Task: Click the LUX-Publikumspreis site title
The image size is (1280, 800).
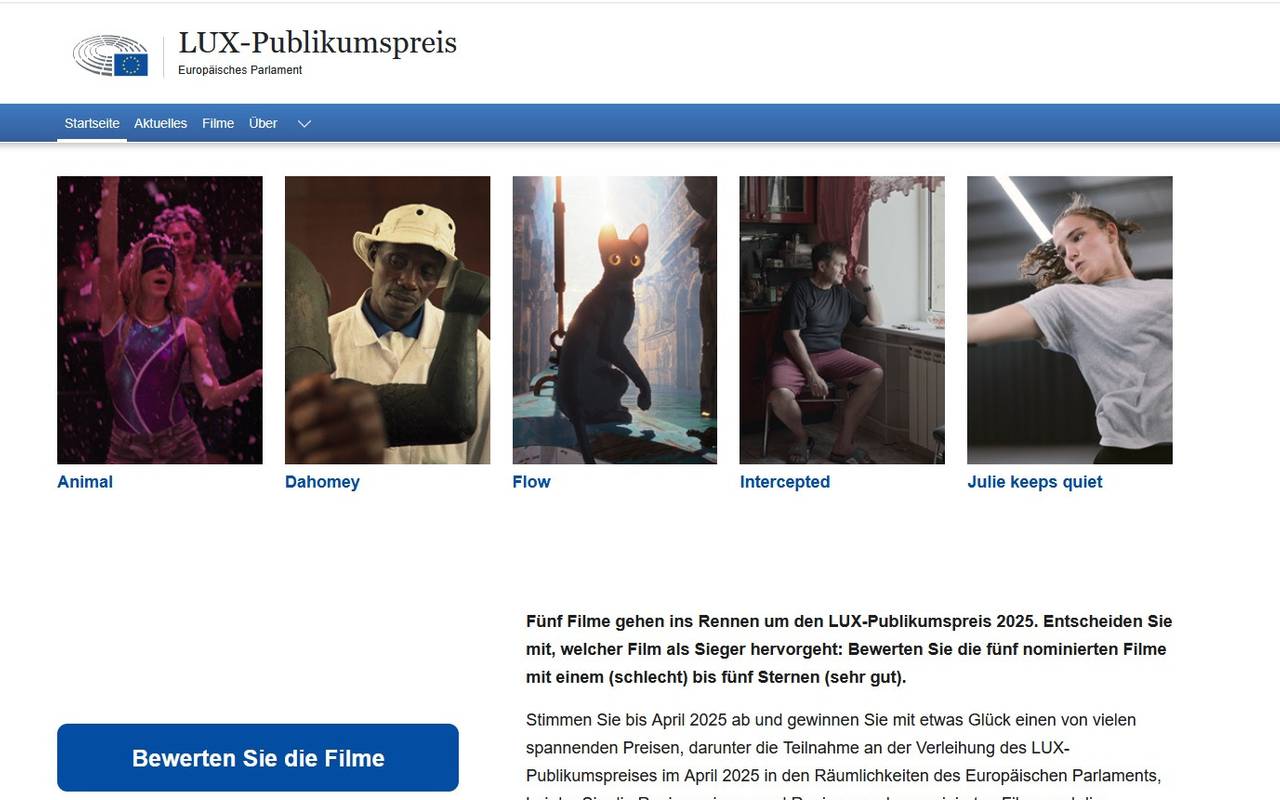Action: [317, 43]
